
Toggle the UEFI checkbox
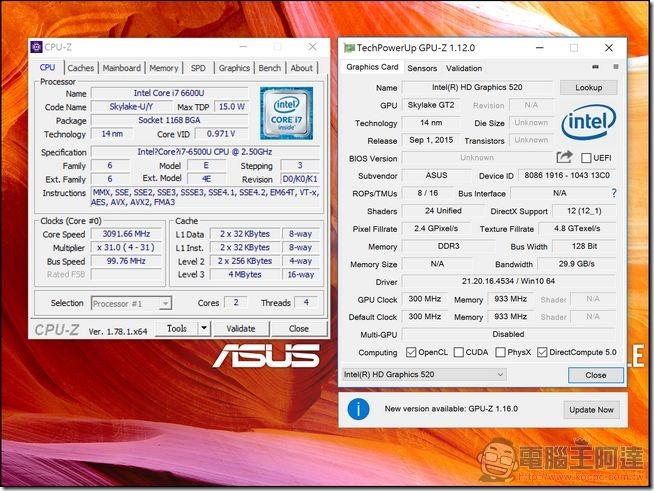(586, 158)
